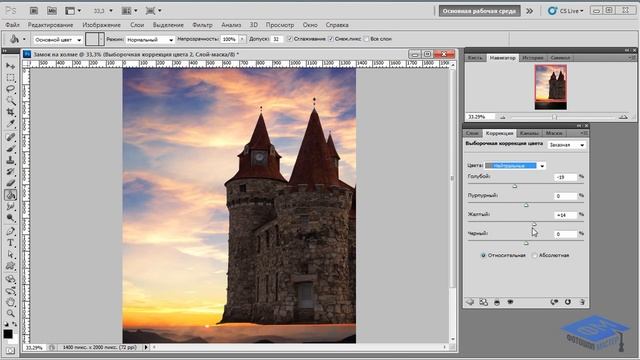640x360 pixels.
Task: Select the Healing Brush tool
Action: tap(10, 137)
